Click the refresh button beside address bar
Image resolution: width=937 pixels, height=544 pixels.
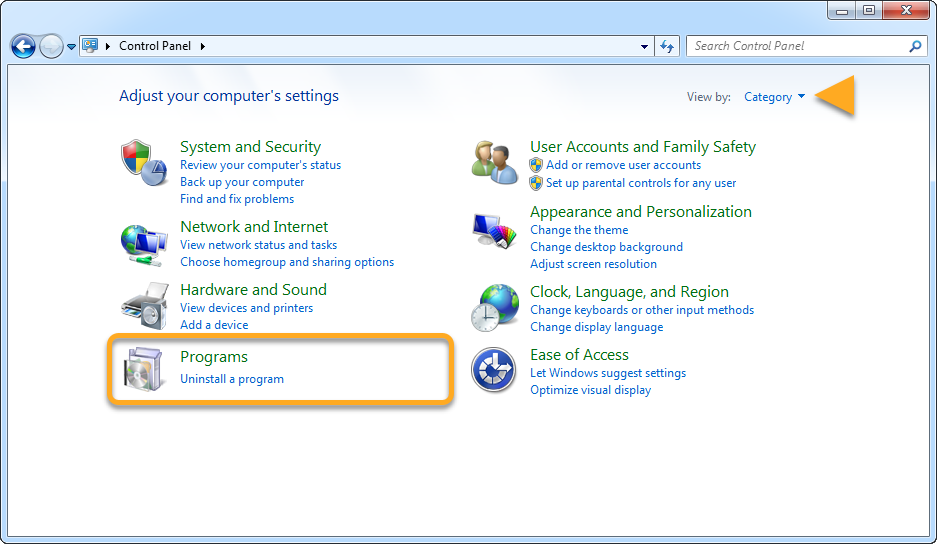(x=667, y=46)
